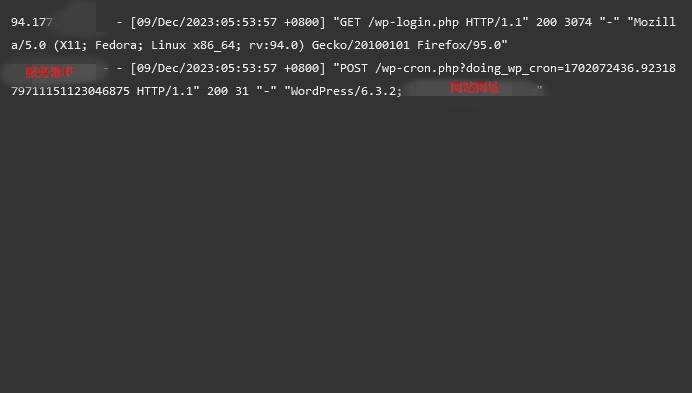Click the Firefox/95.0 text
692x393 pixels.
pos(459,45)
